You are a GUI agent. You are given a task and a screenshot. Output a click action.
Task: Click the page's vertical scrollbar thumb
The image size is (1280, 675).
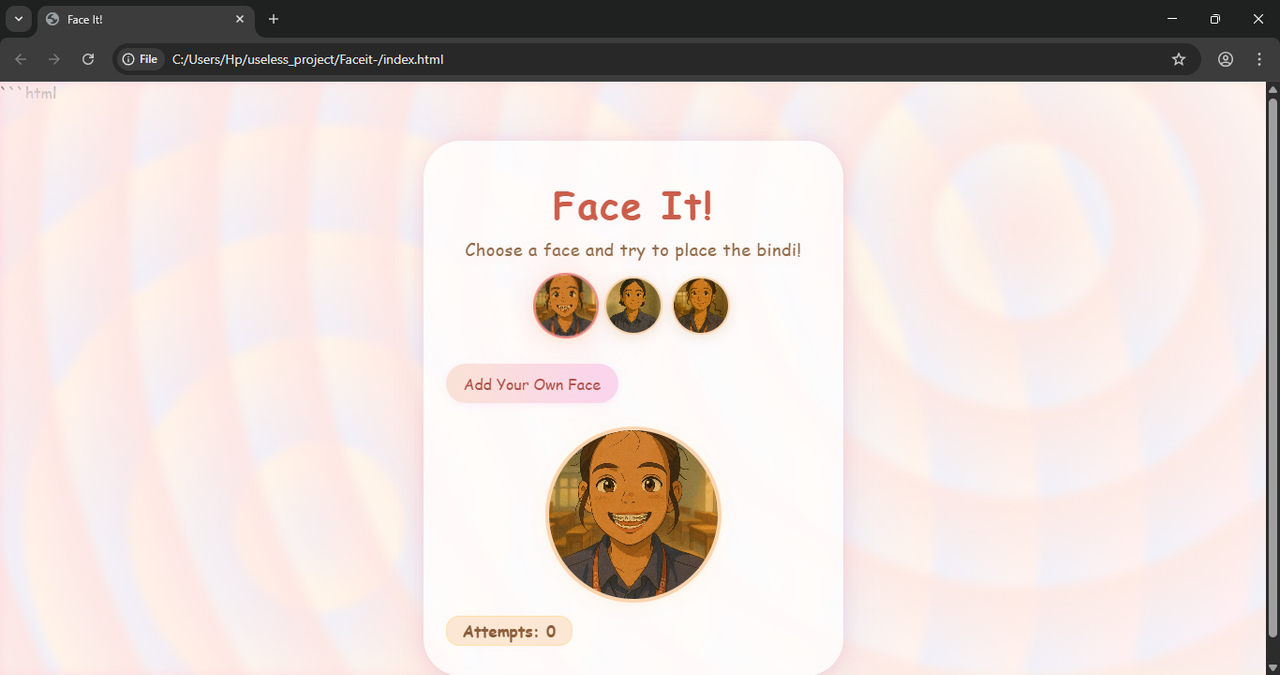(x=1273, y=367)
